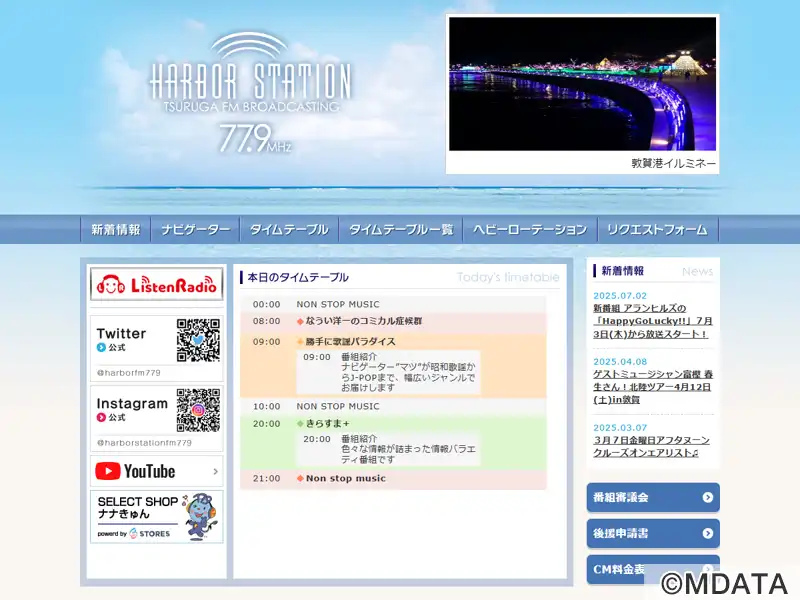Viewport: 800px width, 600px height.
Task: Click the 20:00 番組紹介 description box
Action: [x=388, y=449]
